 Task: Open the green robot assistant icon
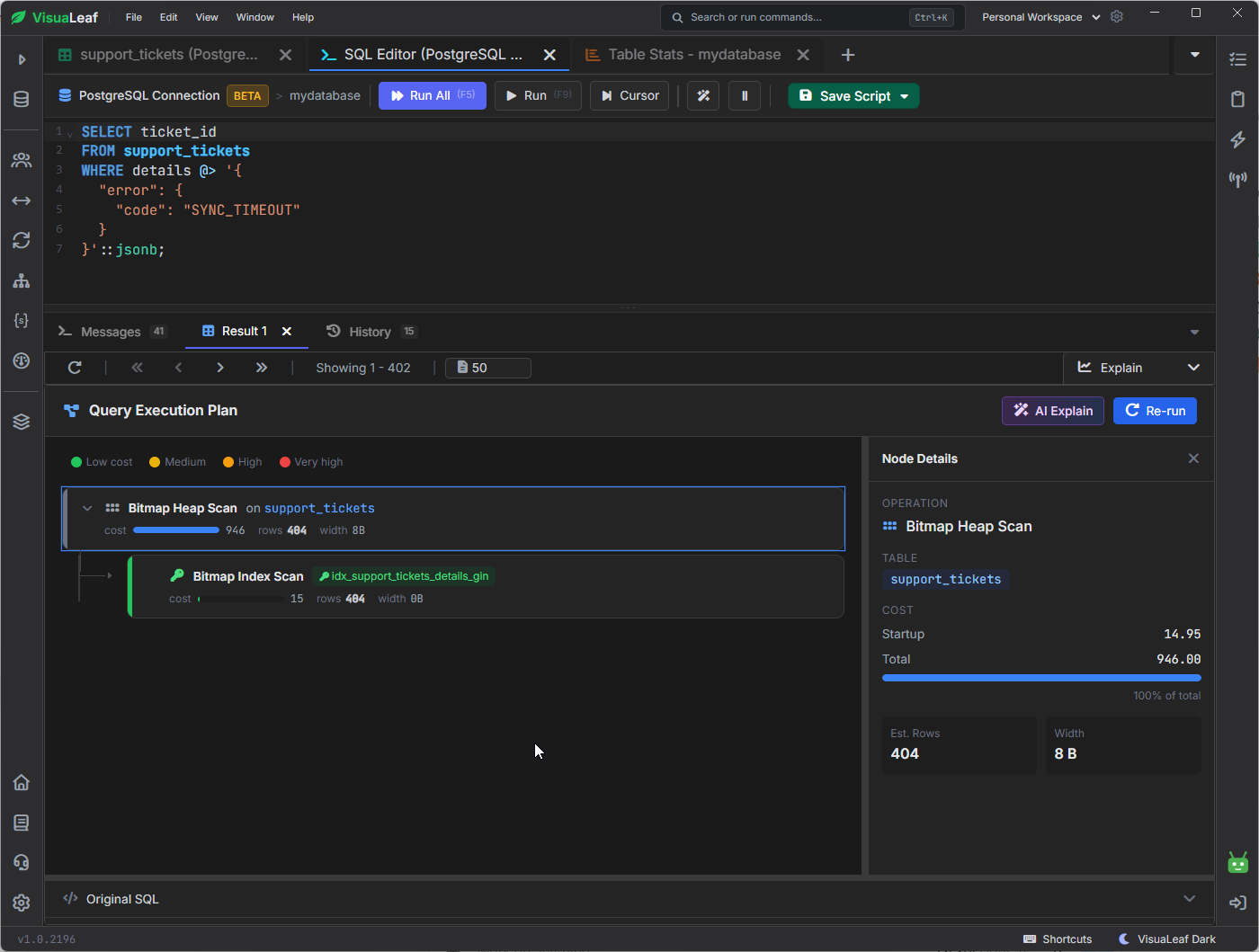(x=1238, y=863)
